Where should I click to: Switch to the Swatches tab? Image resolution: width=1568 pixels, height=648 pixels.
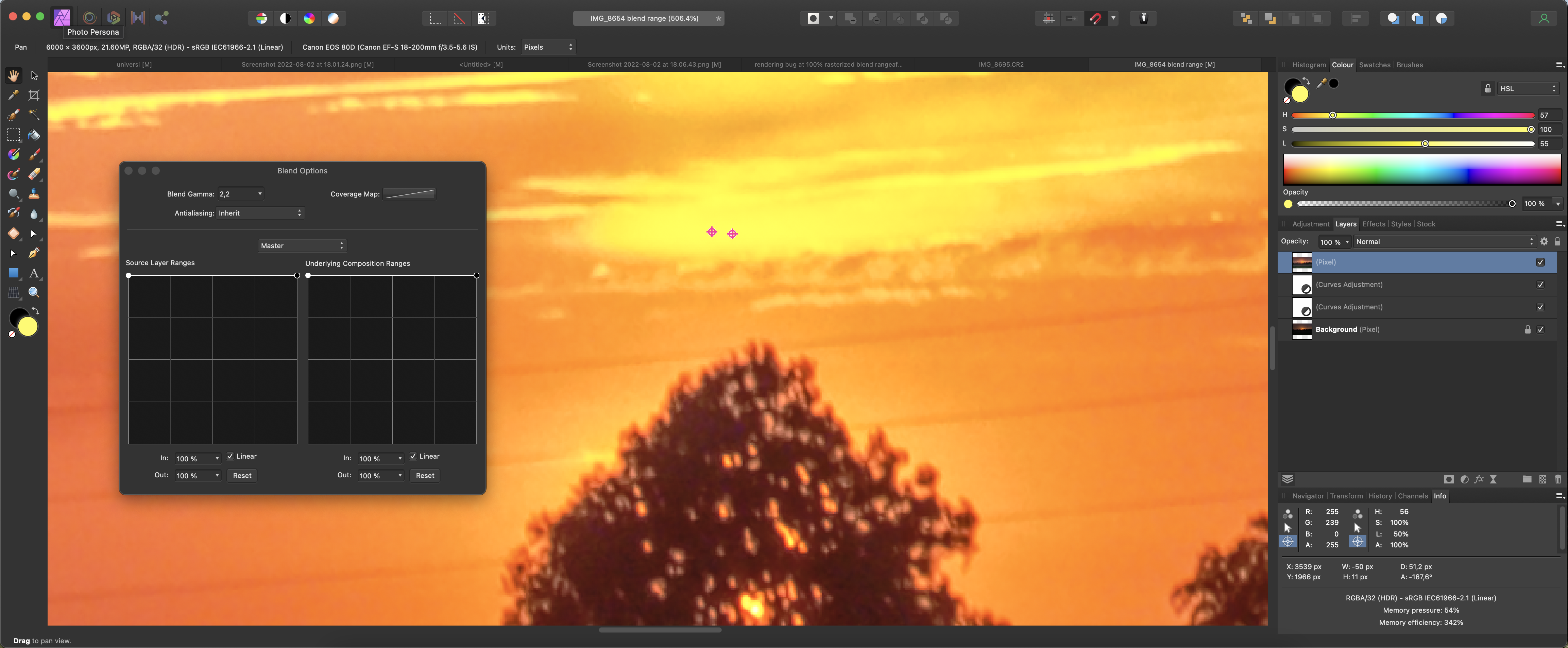(x=1375, y=65)
